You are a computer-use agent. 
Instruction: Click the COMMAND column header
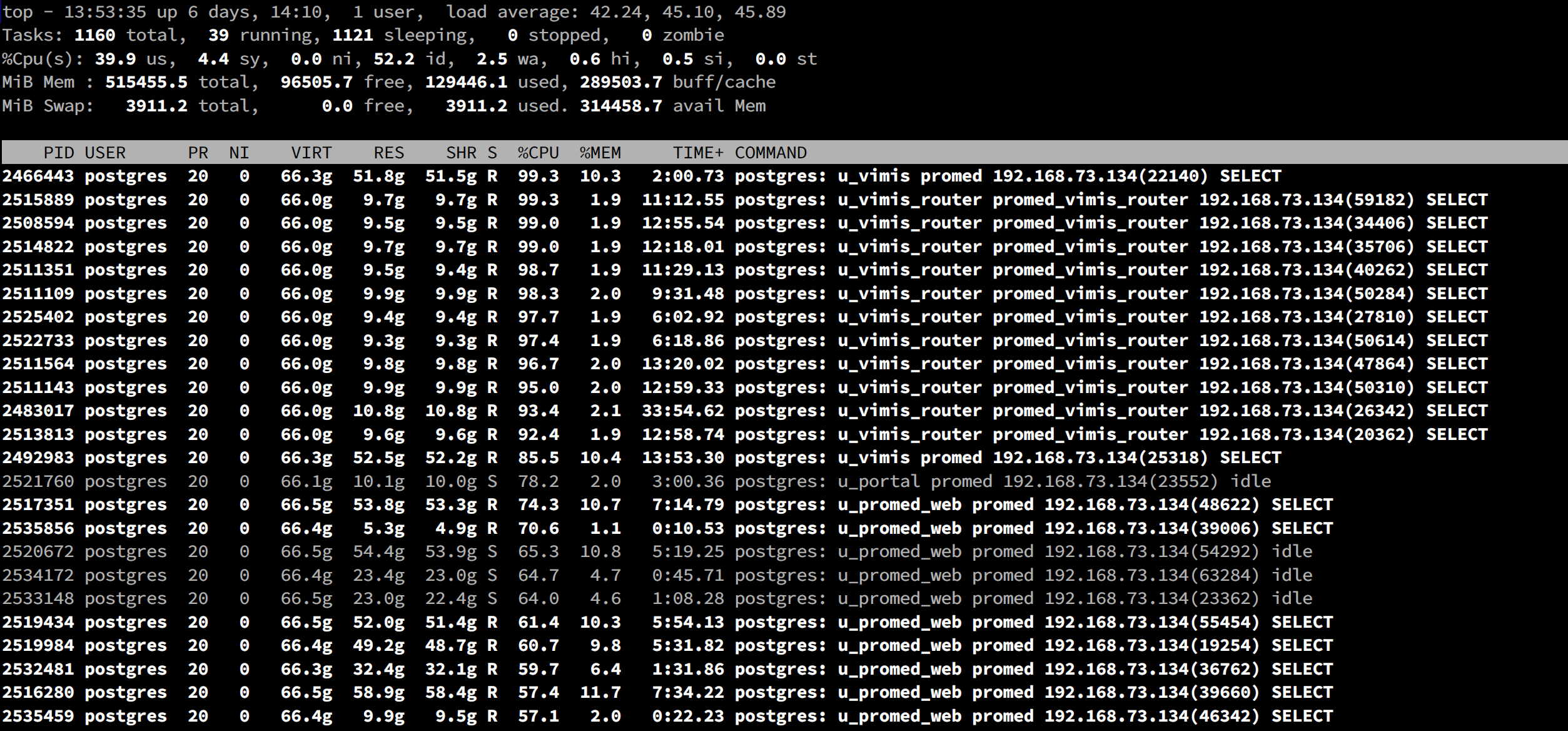(x=771, y=153)
